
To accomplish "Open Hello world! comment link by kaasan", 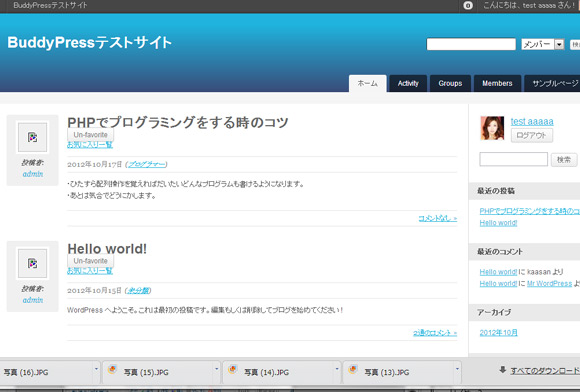I will pos(498,272).
